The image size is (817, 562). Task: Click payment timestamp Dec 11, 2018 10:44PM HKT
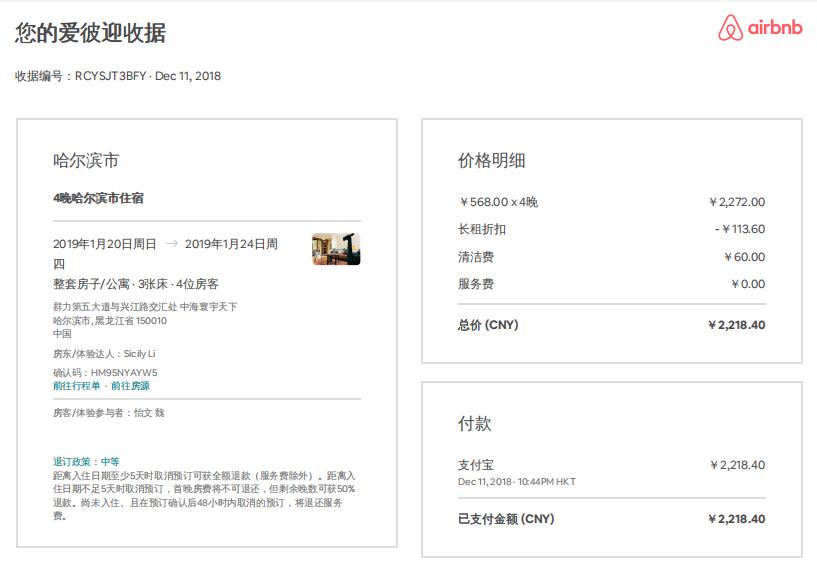[517, 482]
